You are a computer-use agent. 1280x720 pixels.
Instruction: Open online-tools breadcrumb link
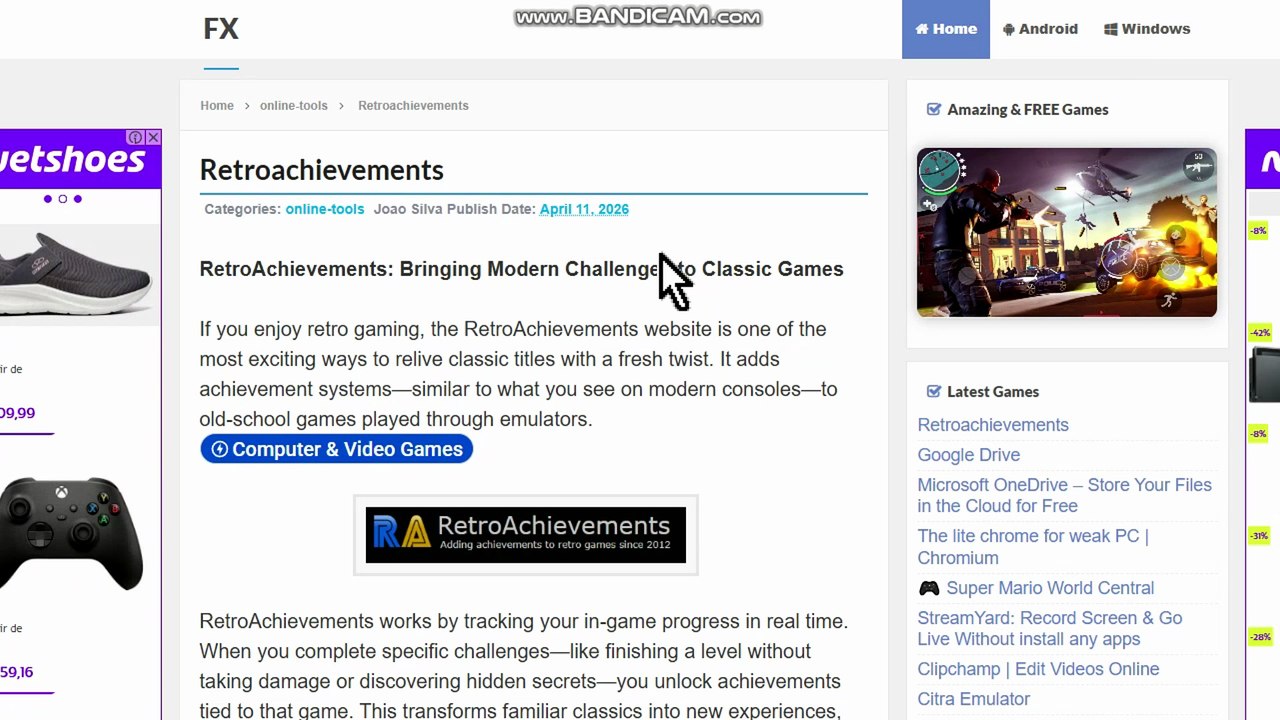[294, 105]
